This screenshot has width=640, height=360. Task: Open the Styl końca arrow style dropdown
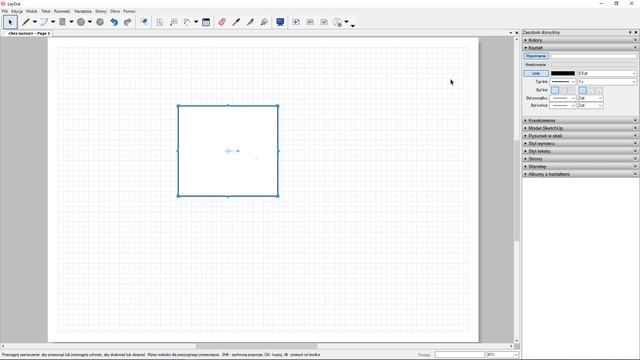pos(563,106)
